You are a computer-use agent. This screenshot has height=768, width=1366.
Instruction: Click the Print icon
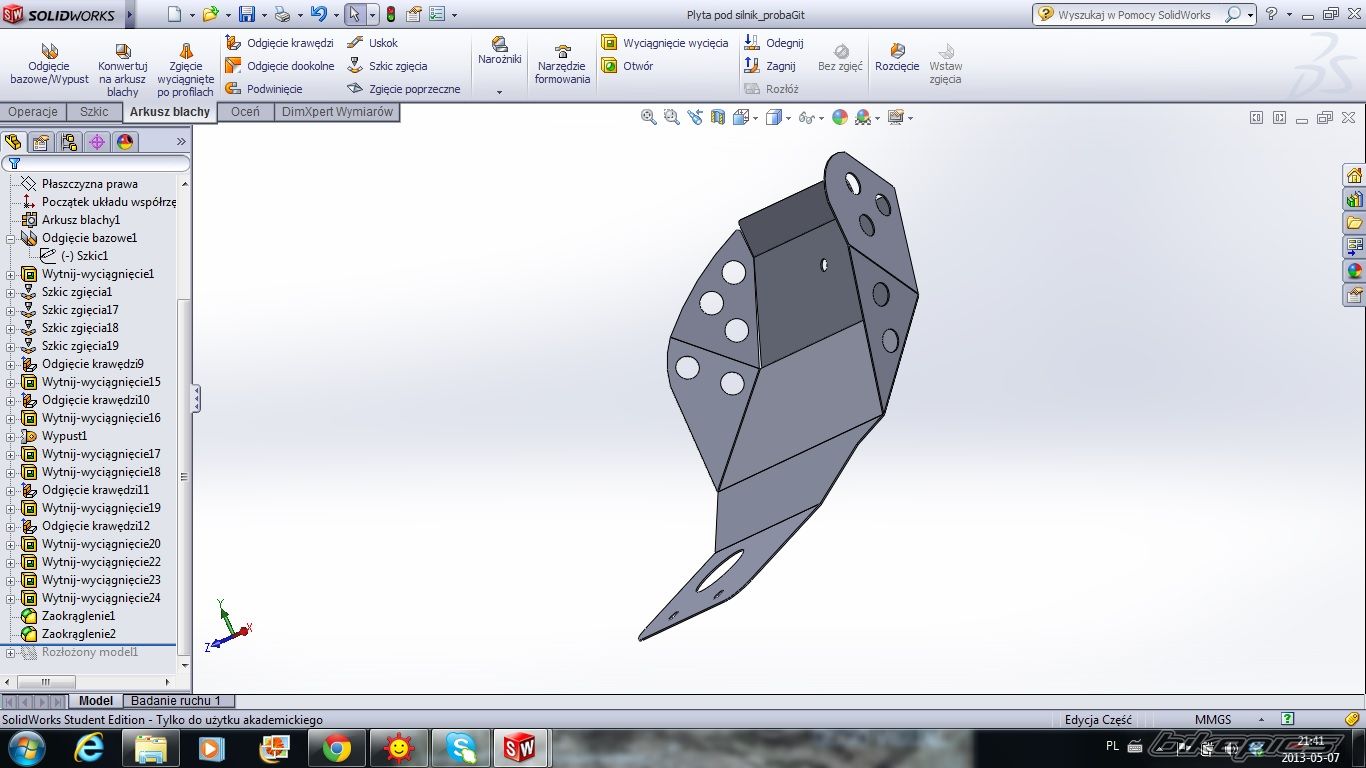point(282,14)
